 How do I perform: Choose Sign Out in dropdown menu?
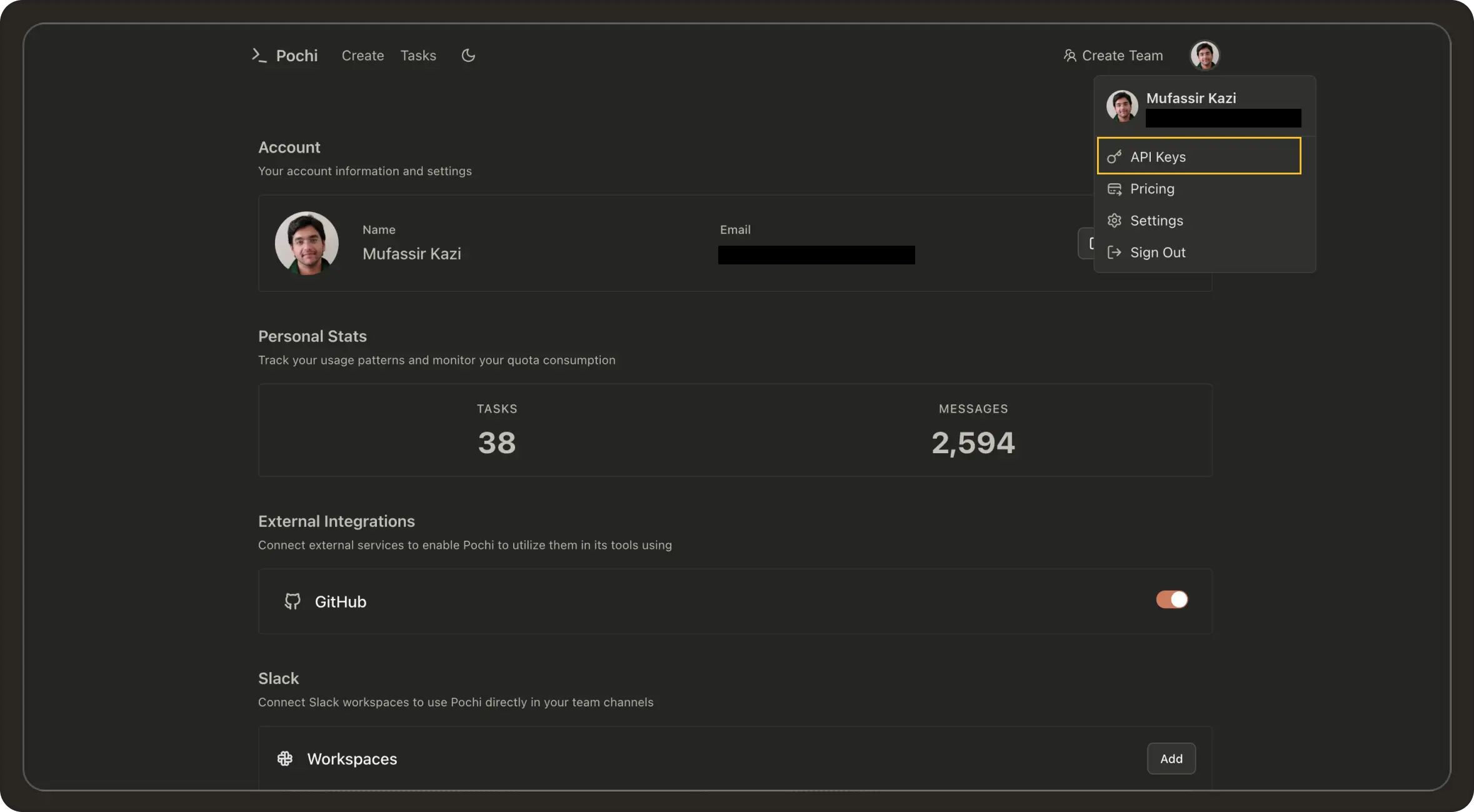pyautogui.click(x=1157, y=253)
